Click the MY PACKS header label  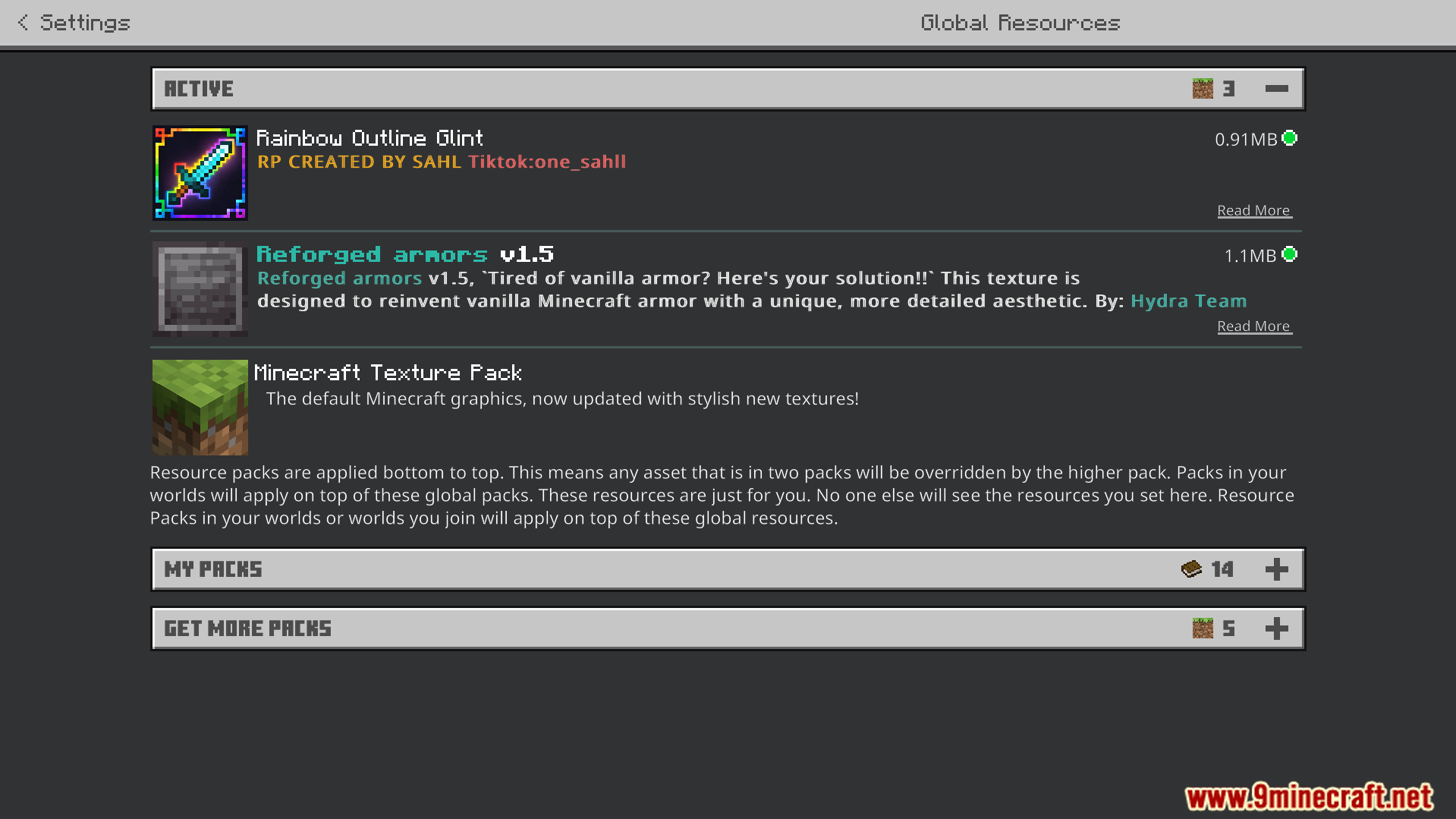pyautogui.click(x=213, y=569)
